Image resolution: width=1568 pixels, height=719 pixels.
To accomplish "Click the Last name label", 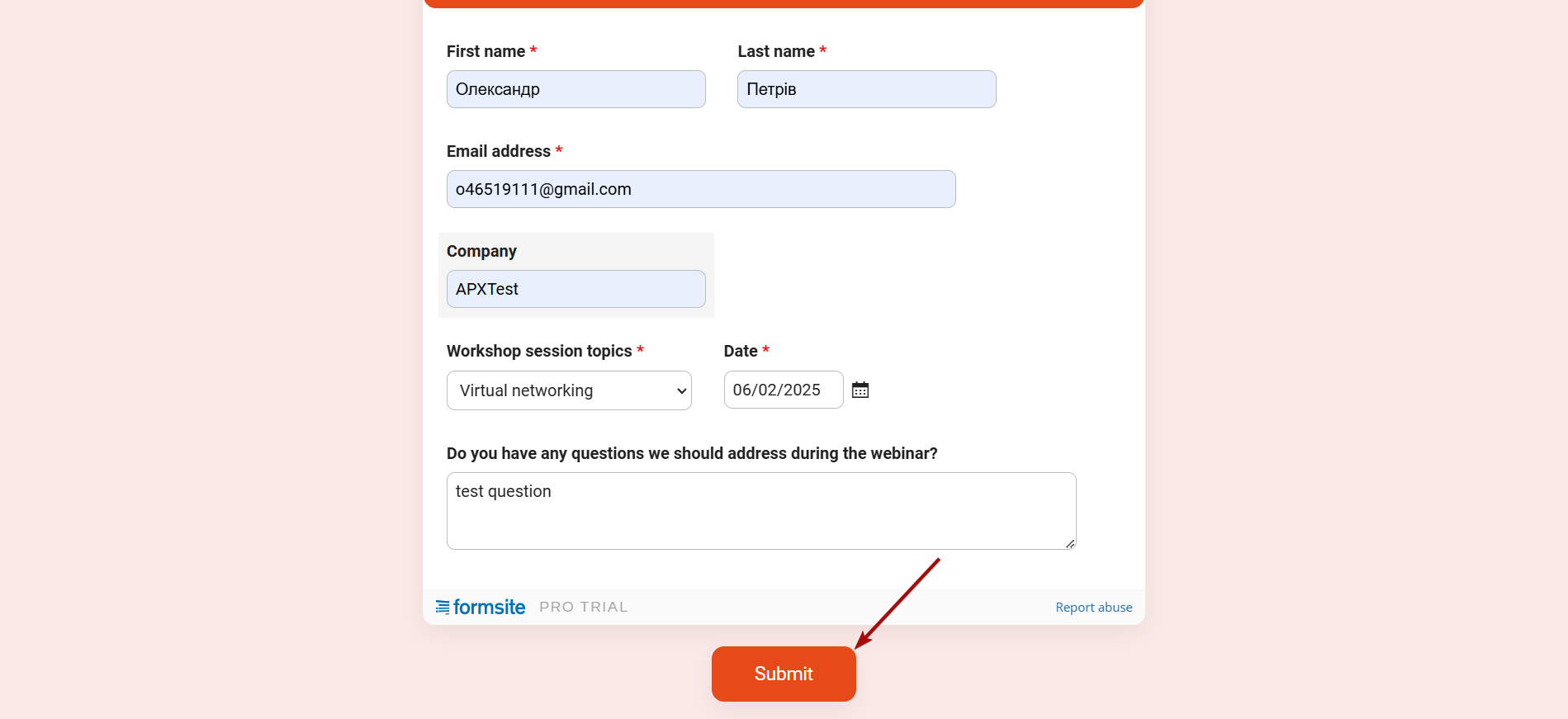I will pos(776,51).
